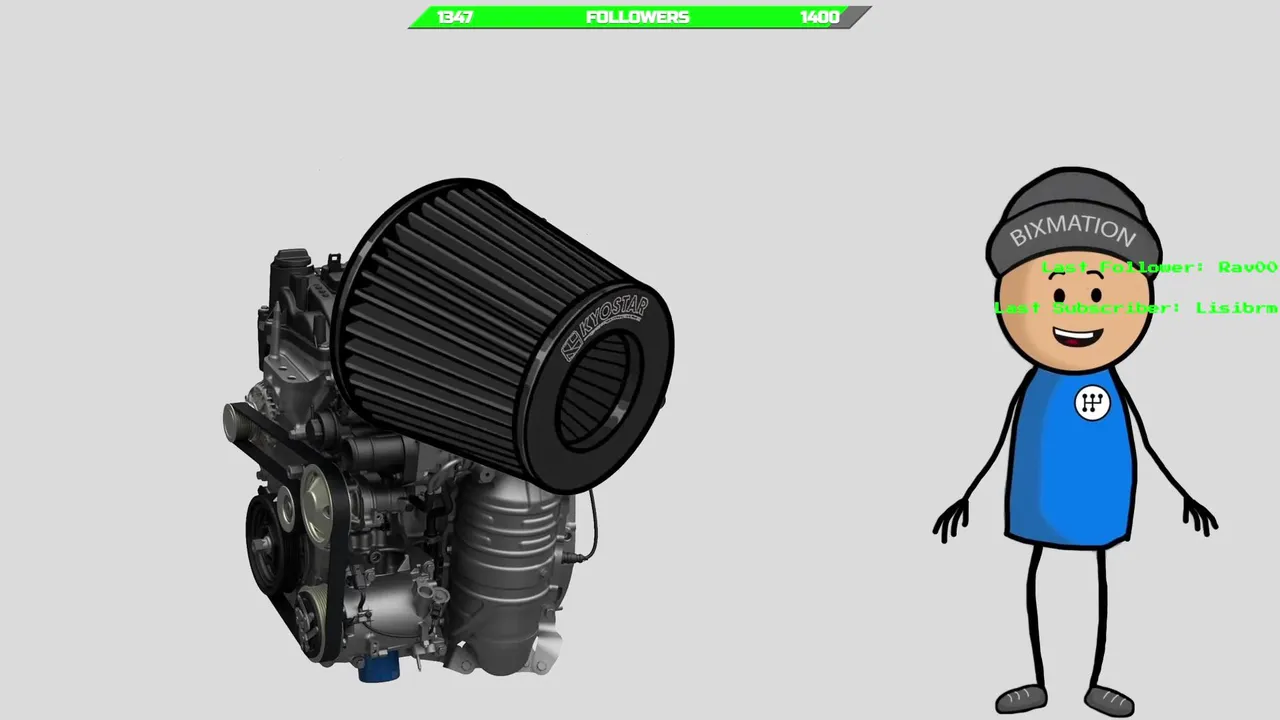Click the gear shift logo on shirt
The height and width of the screenshot is (720, 1280).
point(1092,403)
